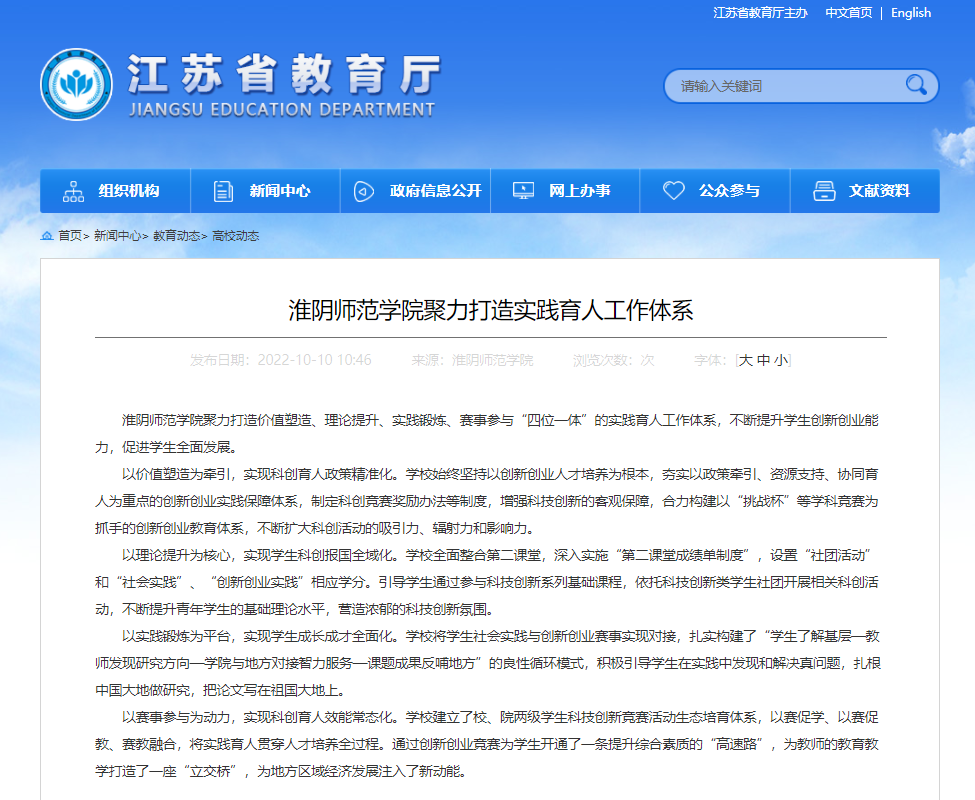Click the 江苏省教育厅 site title text
Screen dimensions: 975x800
pos(284,74)
